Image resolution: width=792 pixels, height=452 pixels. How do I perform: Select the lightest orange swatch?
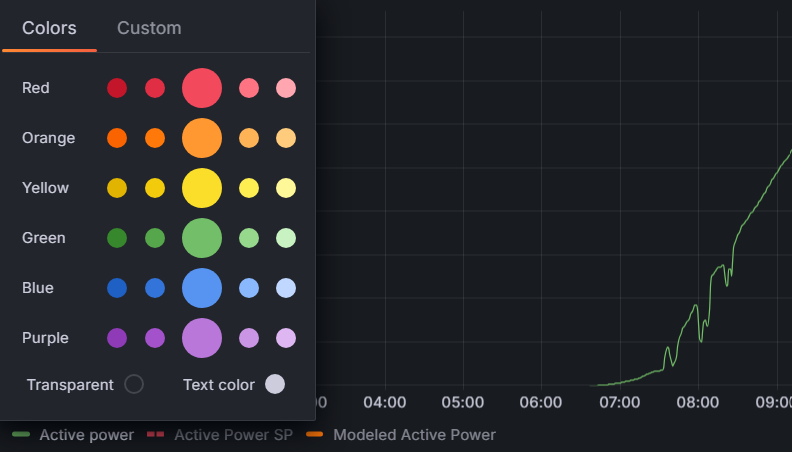(286, 138)
